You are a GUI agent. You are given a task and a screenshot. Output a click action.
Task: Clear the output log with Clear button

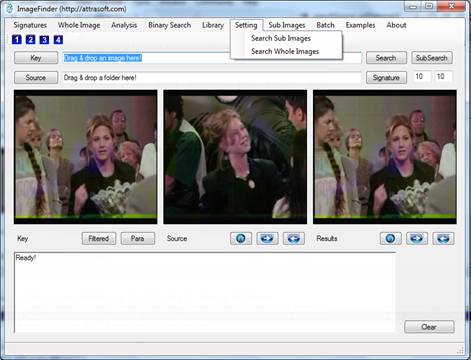pos(429,327)
